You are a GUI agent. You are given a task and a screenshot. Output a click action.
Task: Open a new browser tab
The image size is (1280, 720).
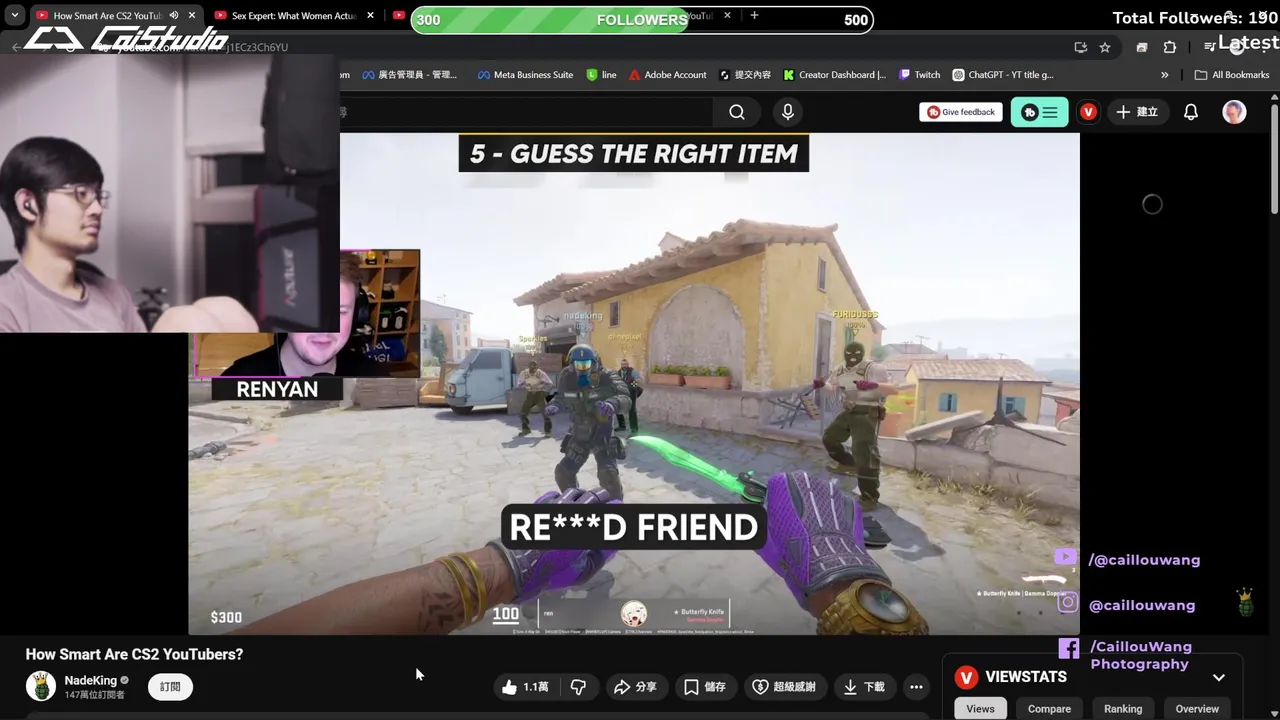pos(754,16)
